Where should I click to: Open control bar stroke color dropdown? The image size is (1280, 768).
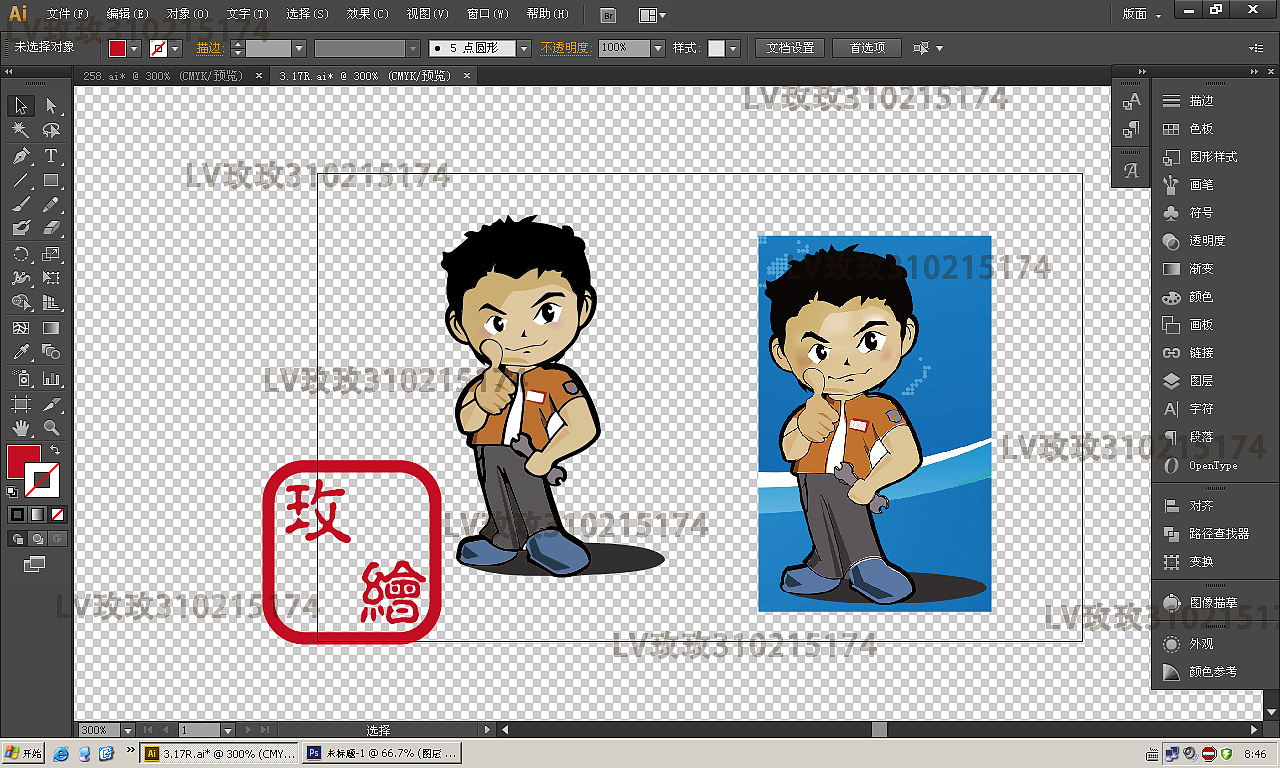pyautogui.click(x=176, y=48)
